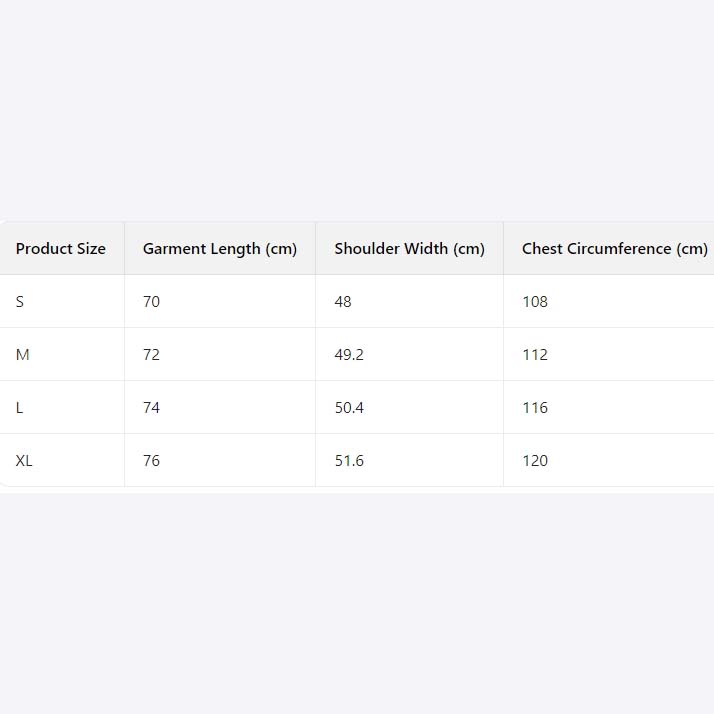Select the M size cell
The image size is (714, 714).
[23, 355]
